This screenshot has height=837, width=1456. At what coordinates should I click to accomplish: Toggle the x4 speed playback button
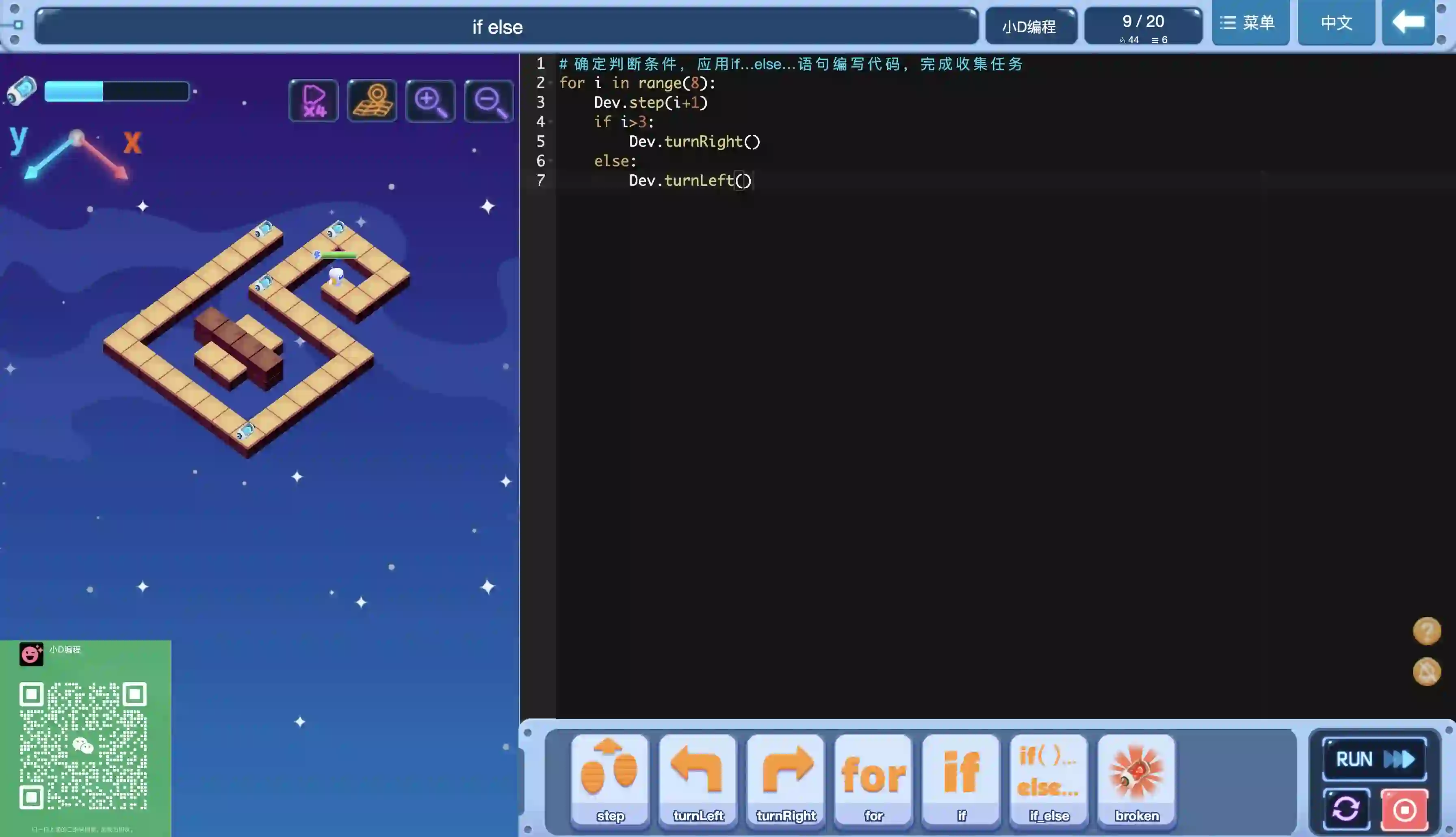314,101
